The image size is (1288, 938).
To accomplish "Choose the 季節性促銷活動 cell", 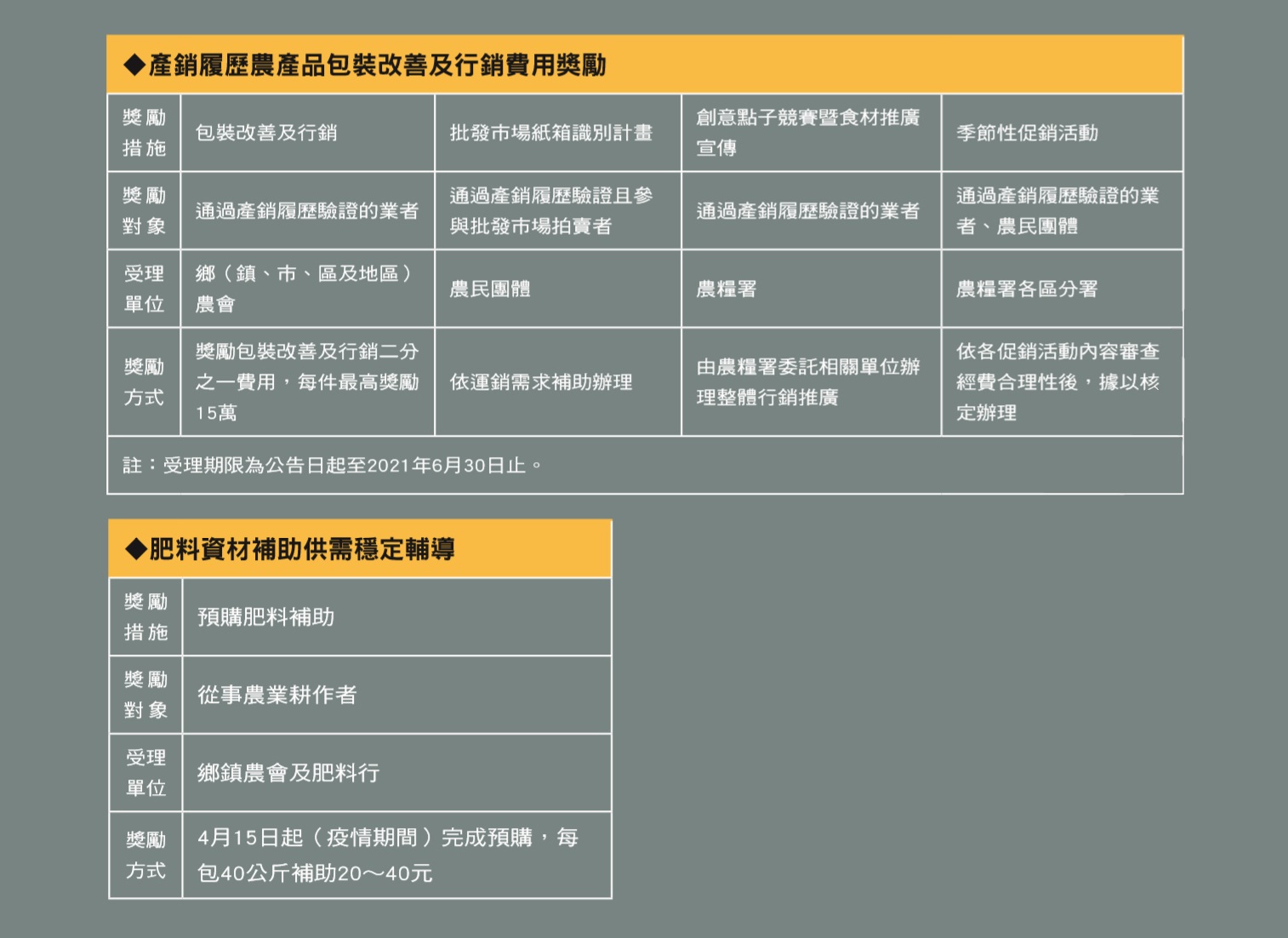I will click(x=1027, y=133).
